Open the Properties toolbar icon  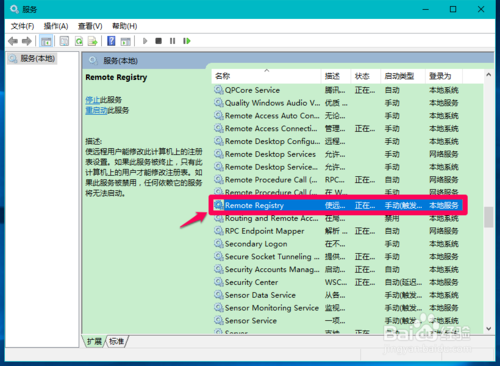click(64, 41)
